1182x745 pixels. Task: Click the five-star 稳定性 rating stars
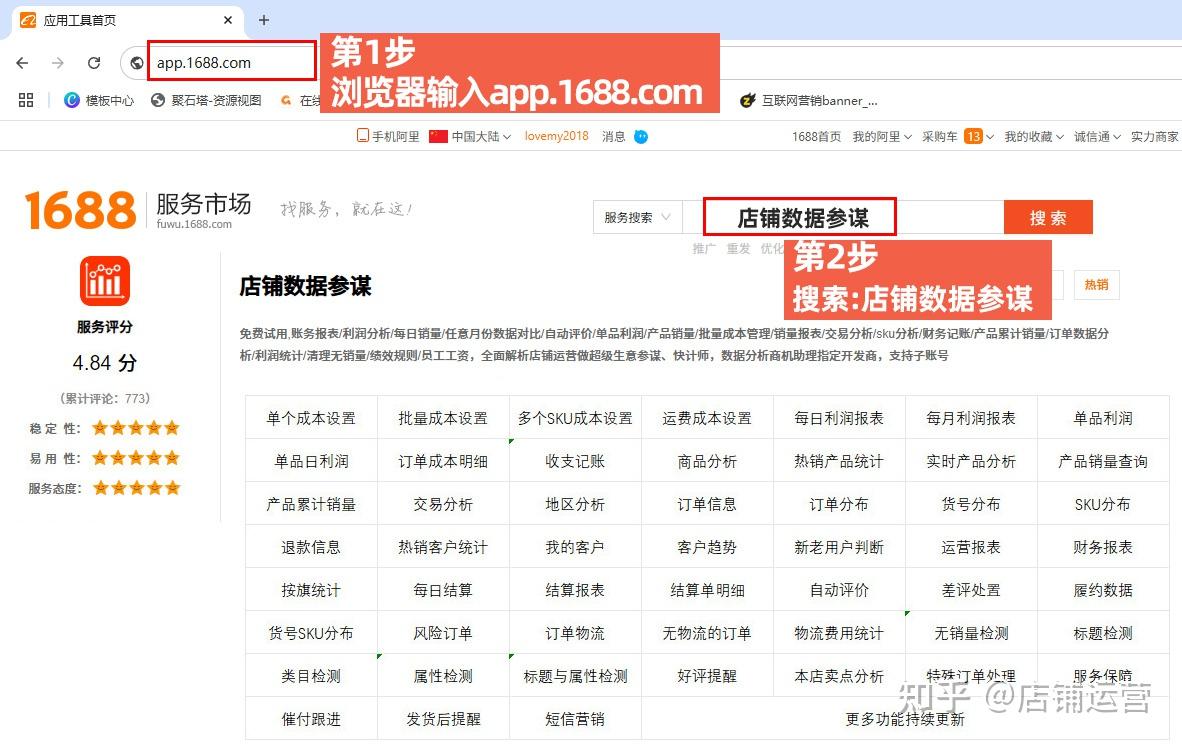tap(135, 428)
